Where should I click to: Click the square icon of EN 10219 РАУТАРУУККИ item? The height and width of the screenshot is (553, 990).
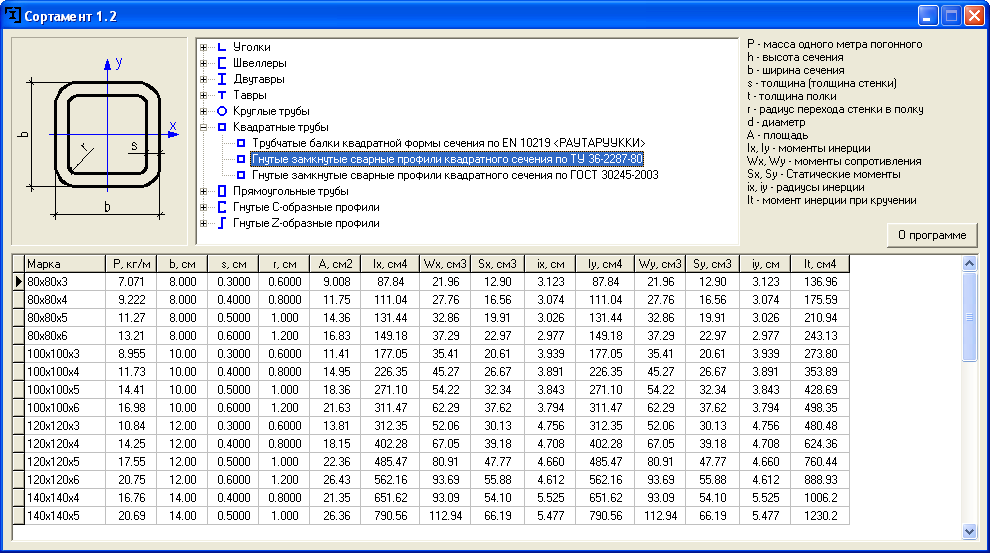pos(241,143)
